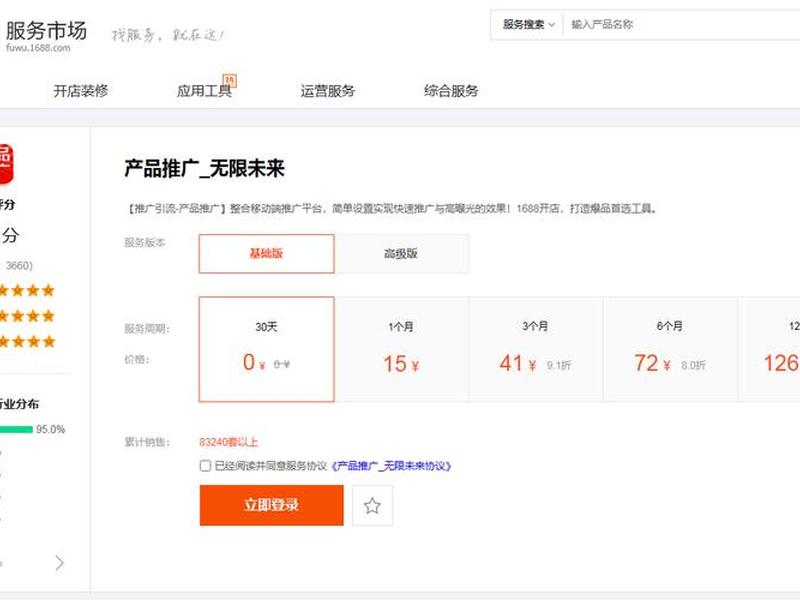Select the 高级版 service version
Image resolution: width=800 pixels, height=600 pixels.
click(401, 254)
